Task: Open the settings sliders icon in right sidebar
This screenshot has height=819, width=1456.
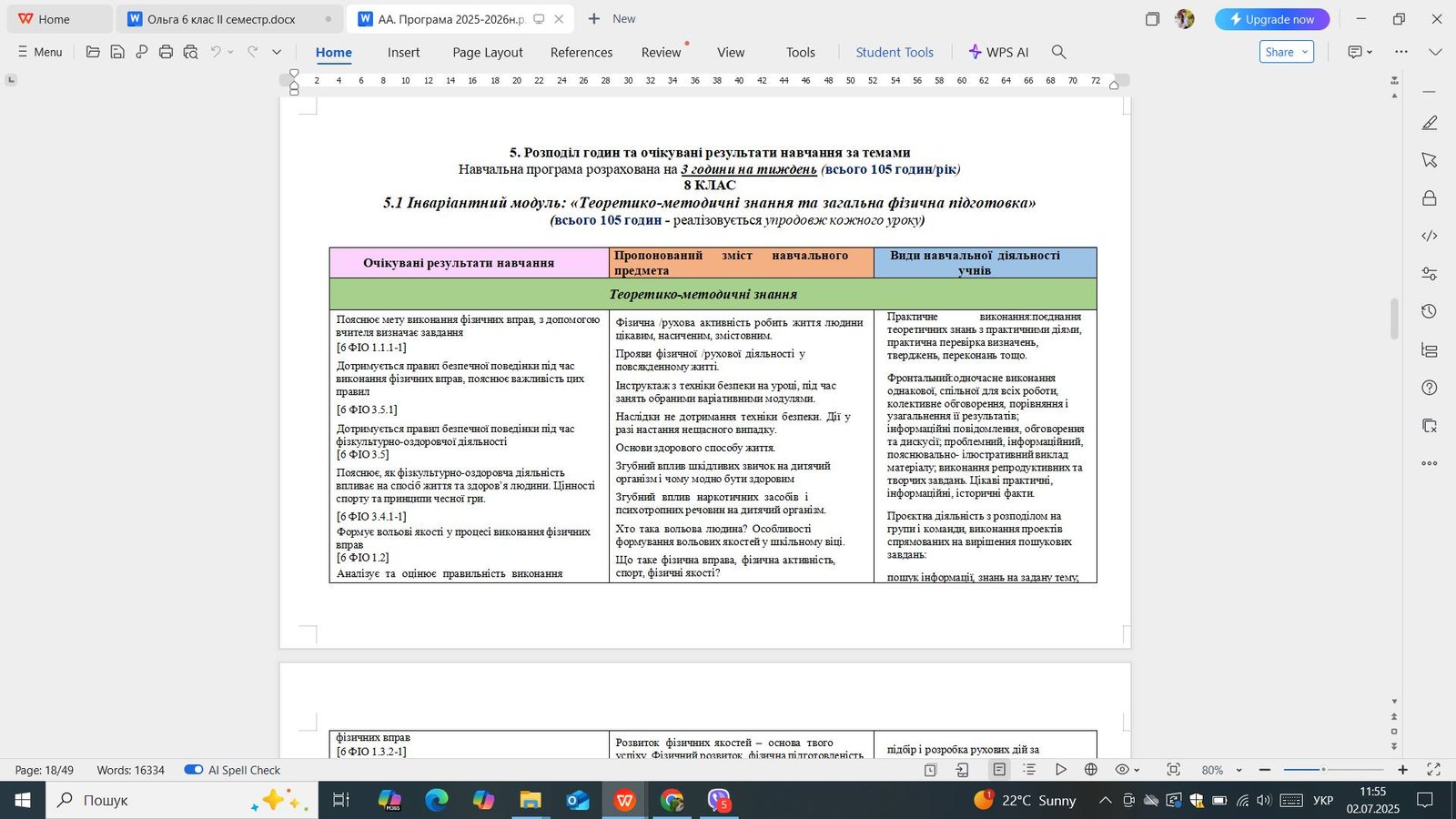Action: pyautogui.click(x=1430, y=274)
